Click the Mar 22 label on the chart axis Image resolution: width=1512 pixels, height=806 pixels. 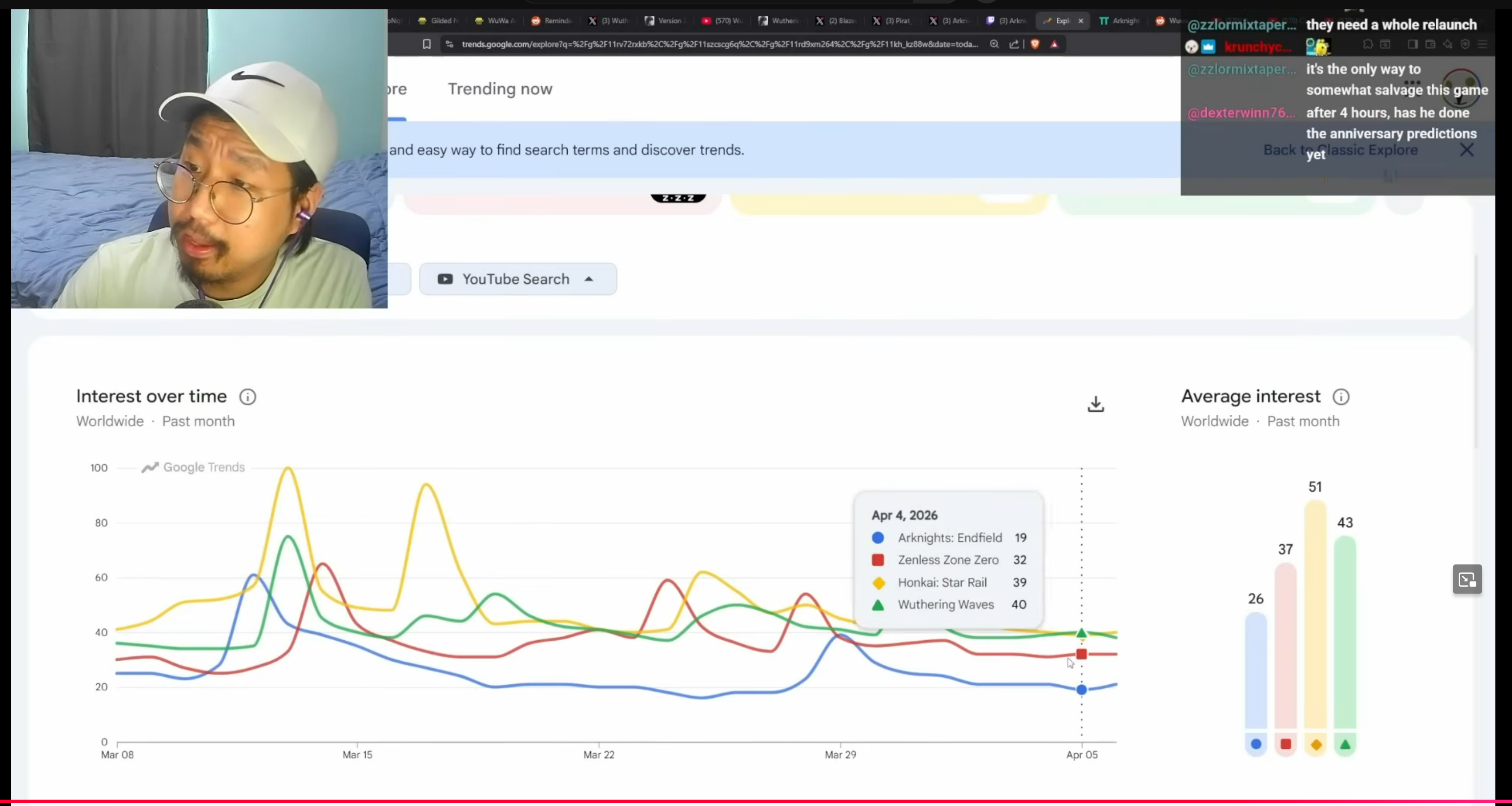(599, 755)
